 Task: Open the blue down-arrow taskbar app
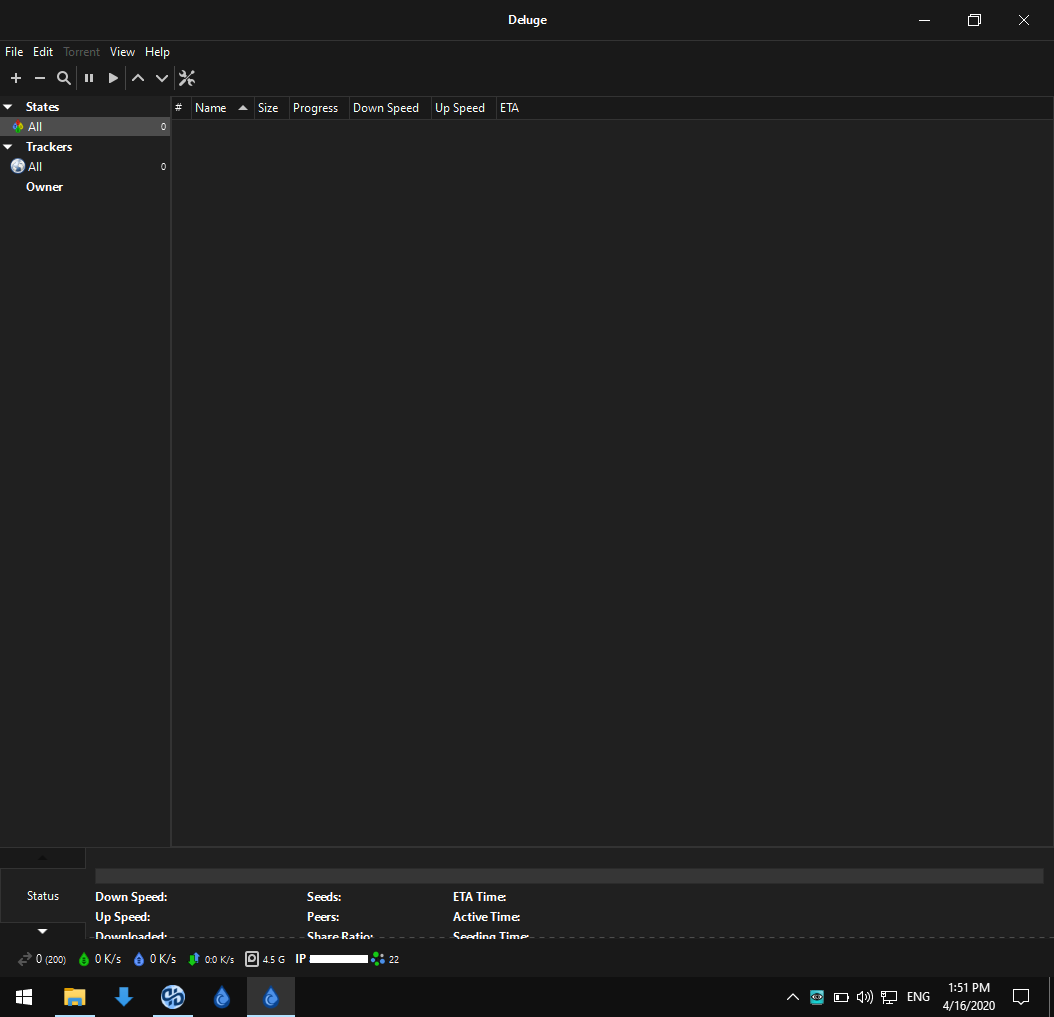point(124,997)
